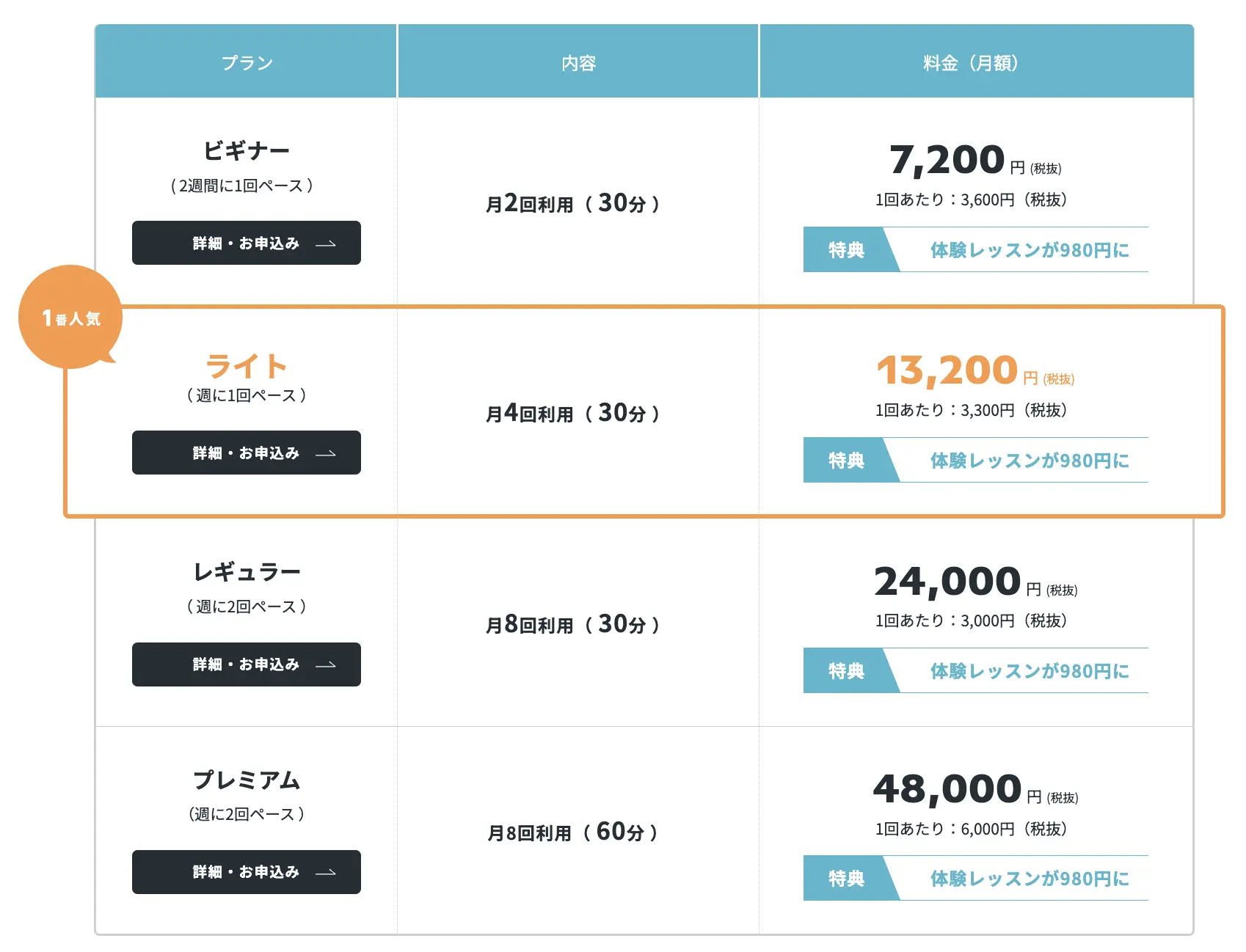The height and width of the screenshot is (952, 1246).
Task: Click the 月8回利用(60分) content cell
Action: pyautogui.click(x=573, y=832)
